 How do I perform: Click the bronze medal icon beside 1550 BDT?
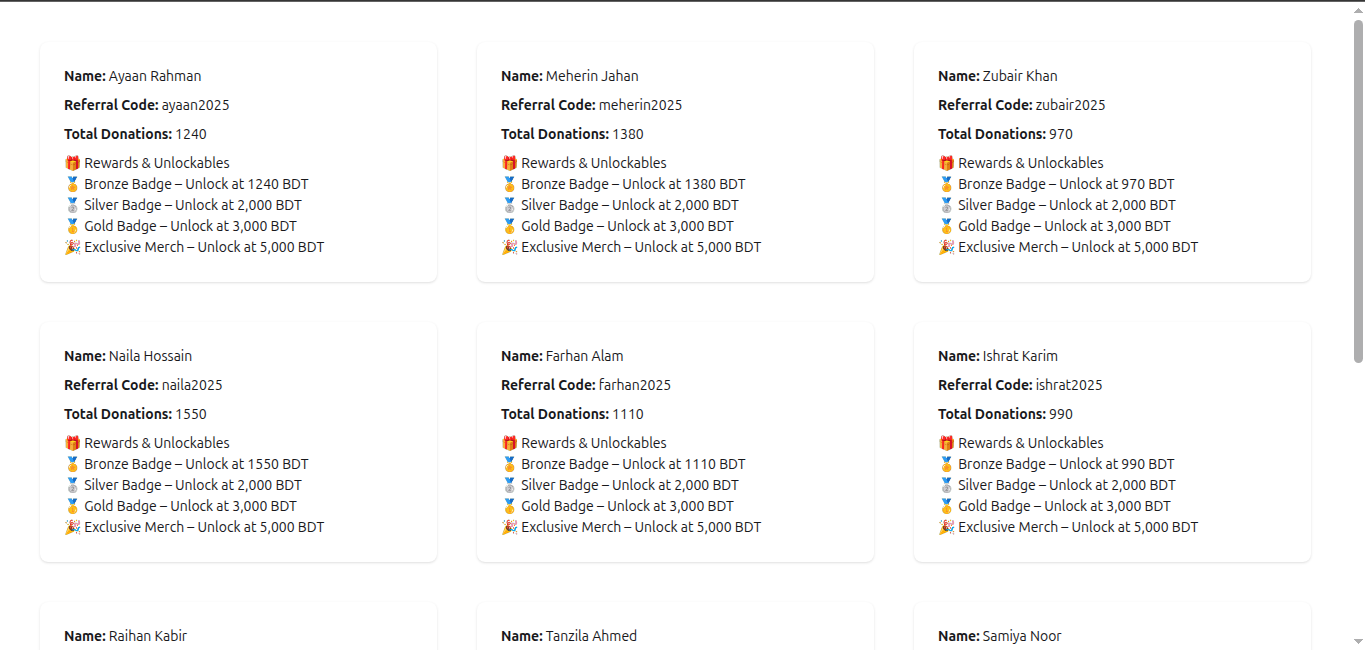pos(72,464)
